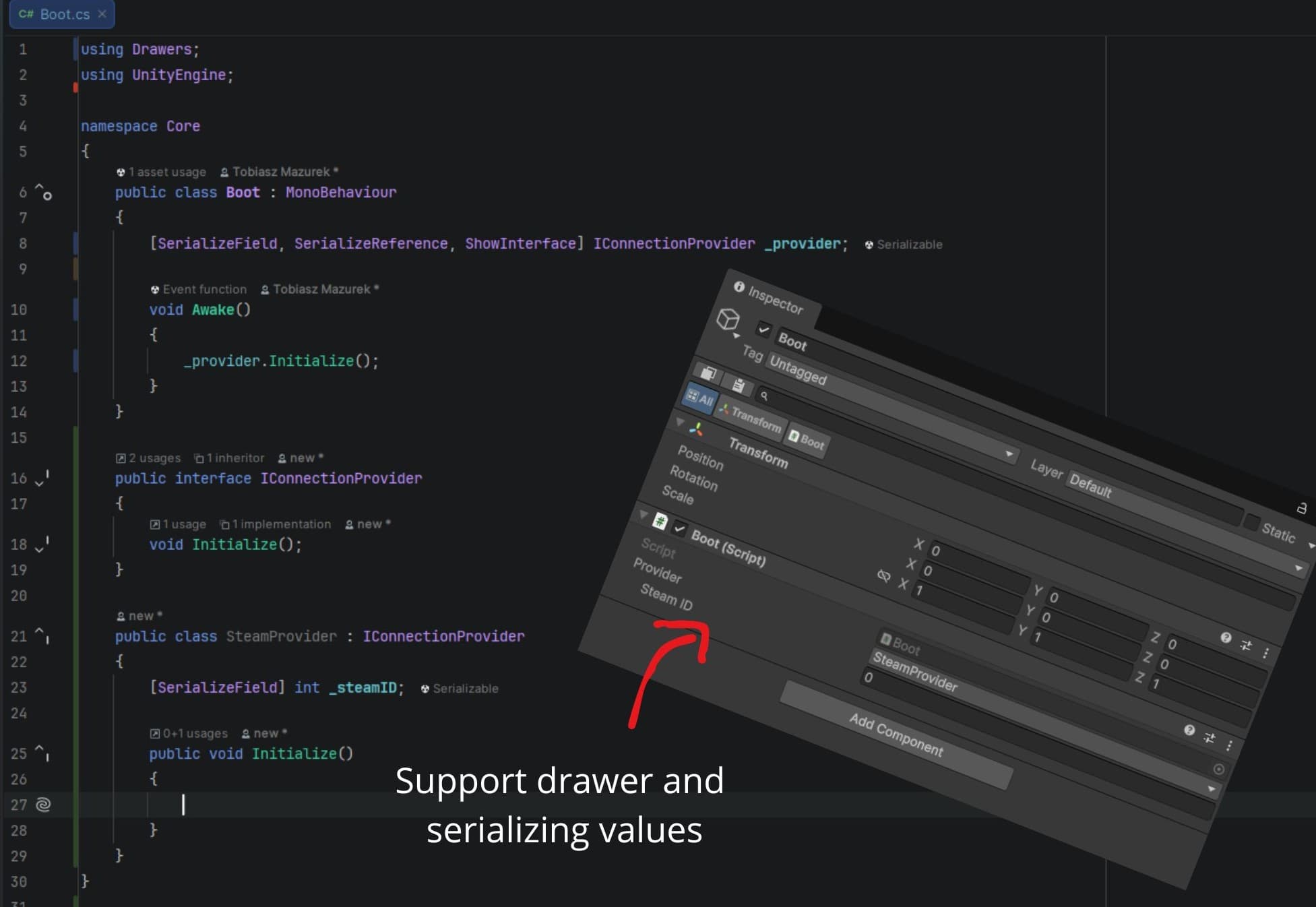Click the GameObject cube icon in Inspector
Viewport: 1316px width, 907px height.
tap(728, 318)
